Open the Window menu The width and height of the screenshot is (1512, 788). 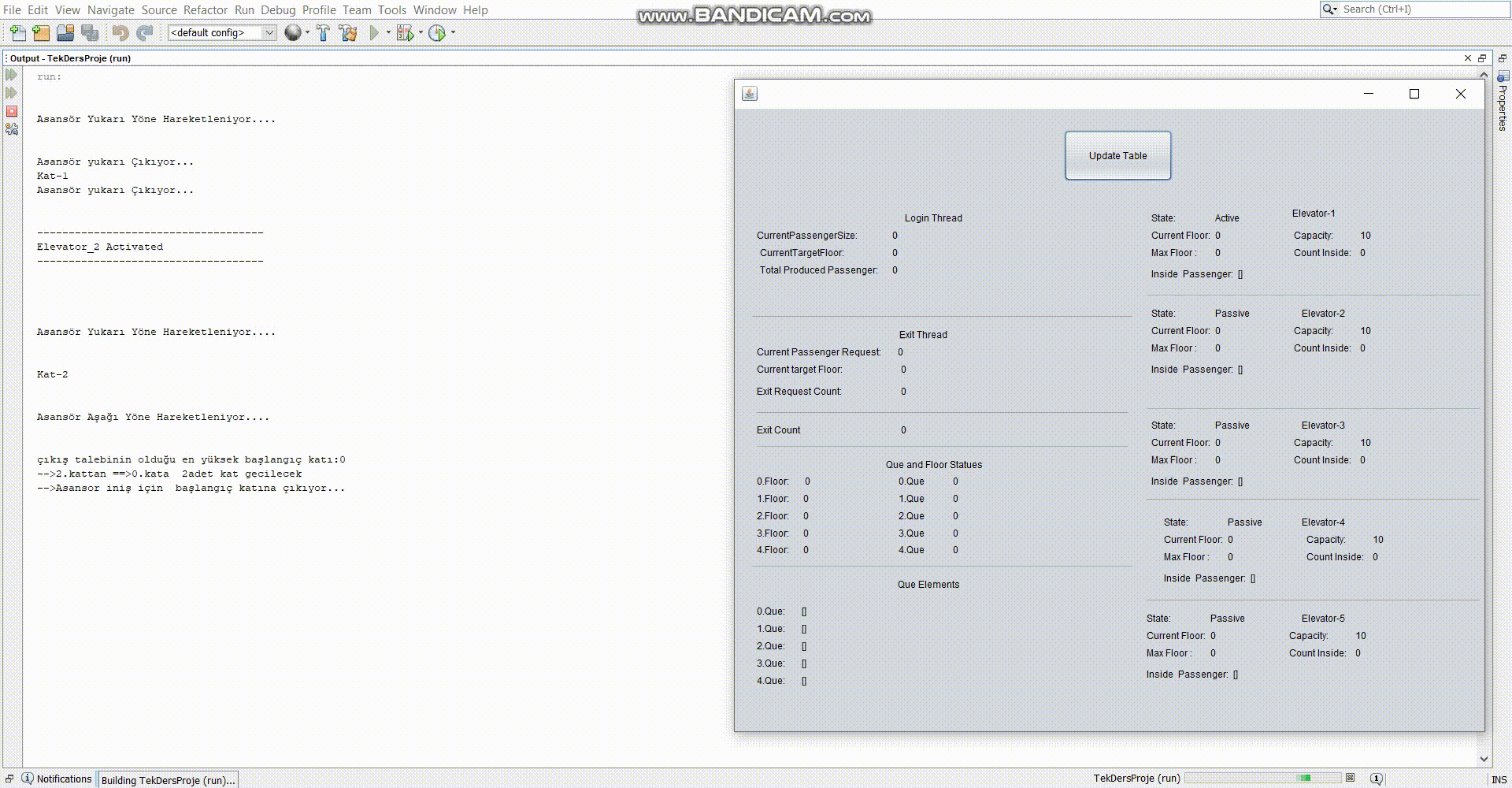click(x=435, y=9)
